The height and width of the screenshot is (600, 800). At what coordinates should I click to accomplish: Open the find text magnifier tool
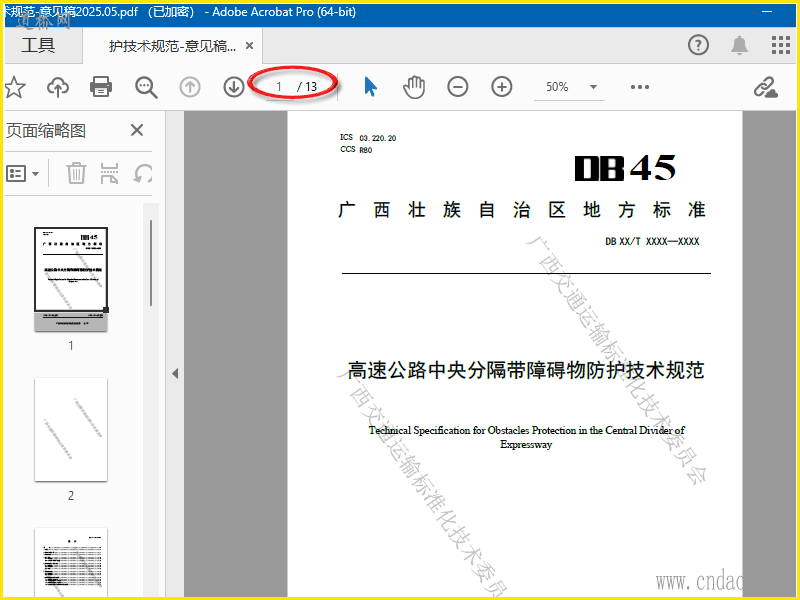coord(146,87)
